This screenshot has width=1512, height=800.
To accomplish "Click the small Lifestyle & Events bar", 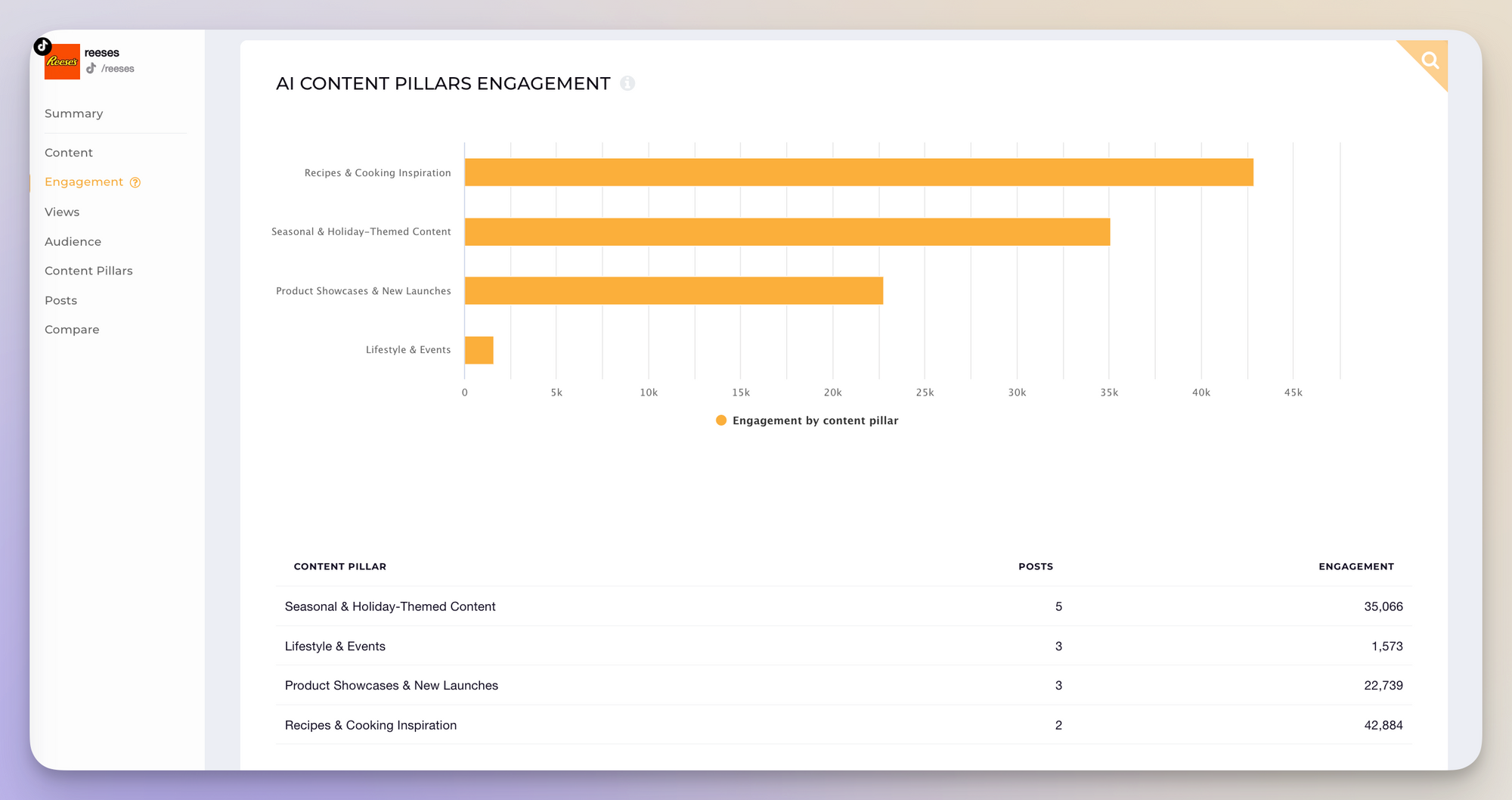I will click(x=479, y=350).
